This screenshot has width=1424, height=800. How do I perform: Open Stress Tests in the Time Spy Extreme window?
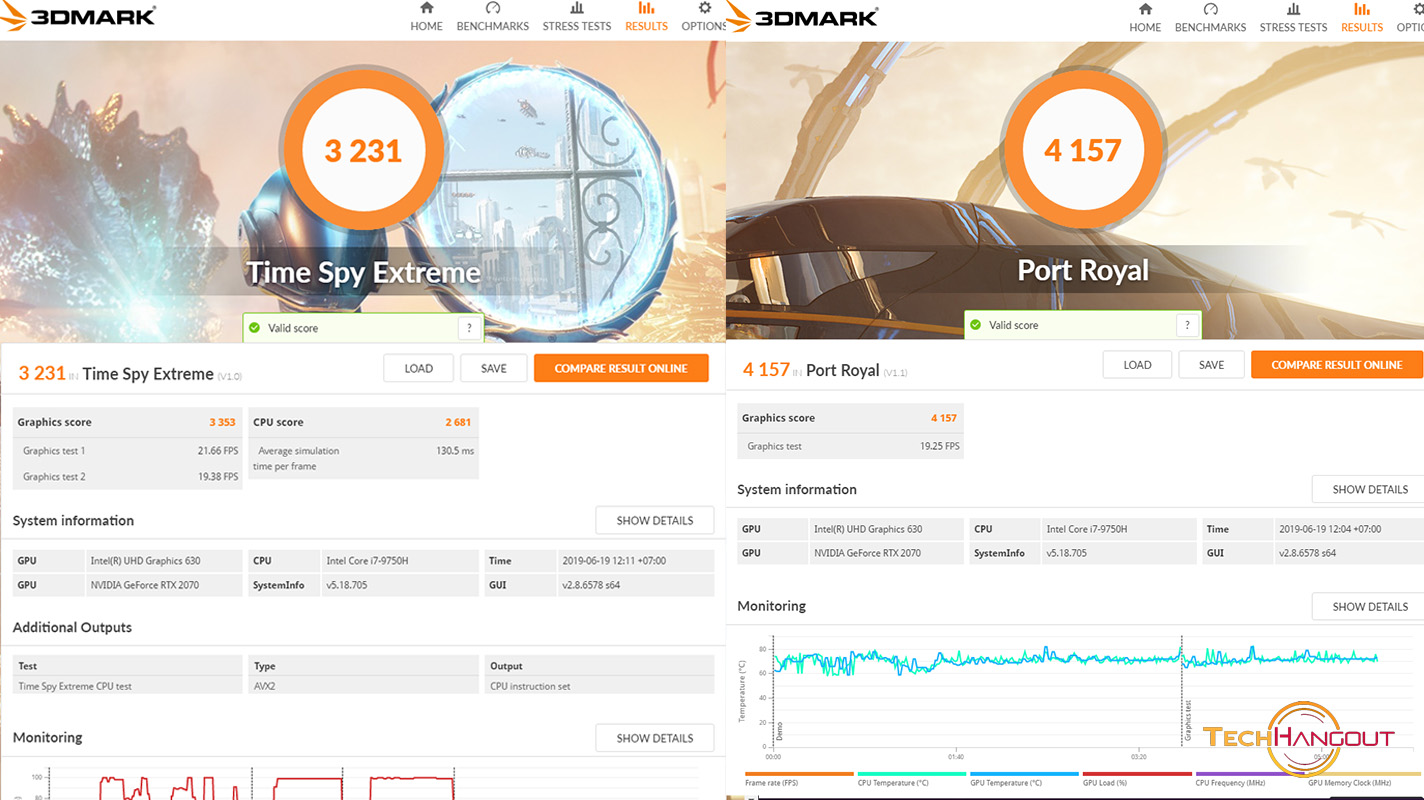pos(577,17)
